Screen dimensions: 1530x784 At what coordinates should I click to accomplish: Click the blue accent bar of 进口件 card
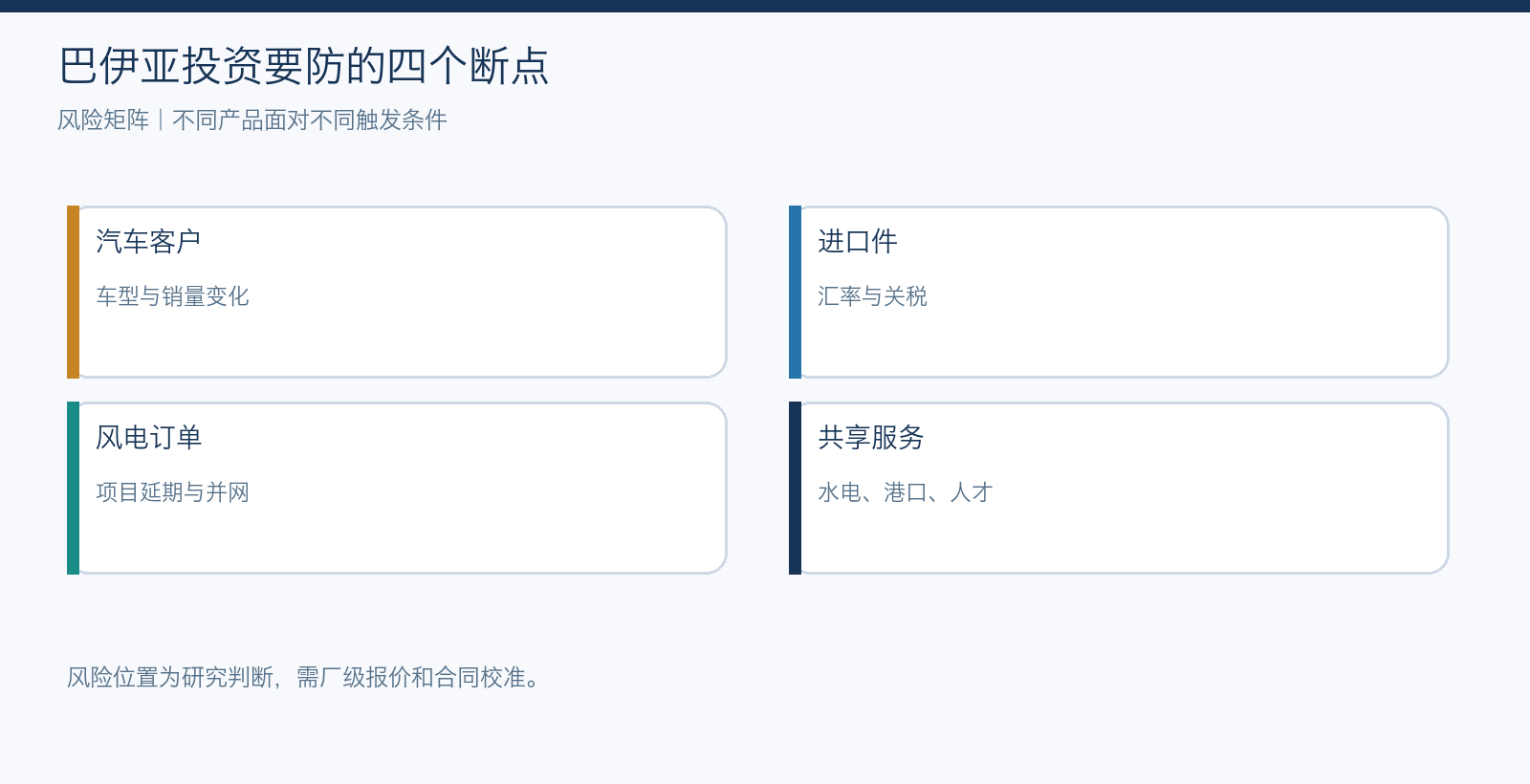click(795, 292)
